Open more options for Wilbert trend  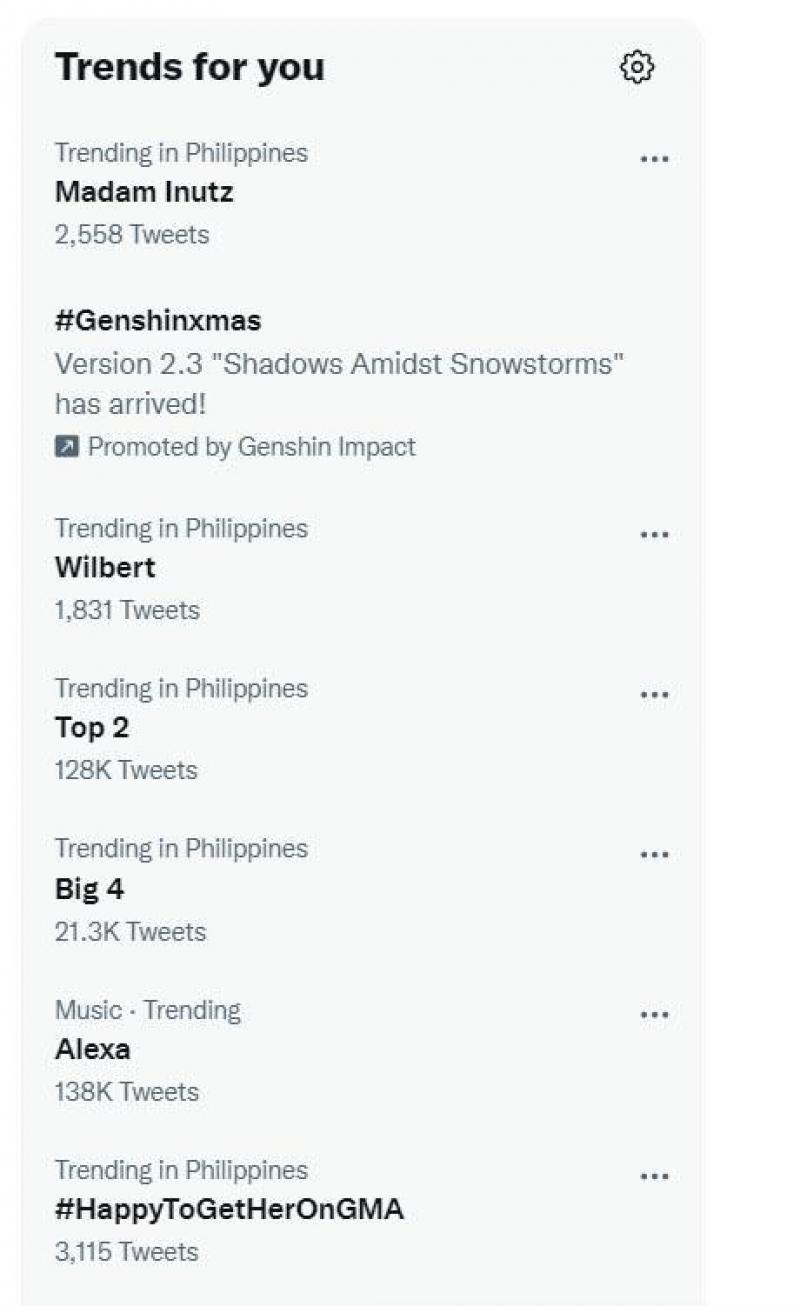pyautogui.click(x=654, y=534)
